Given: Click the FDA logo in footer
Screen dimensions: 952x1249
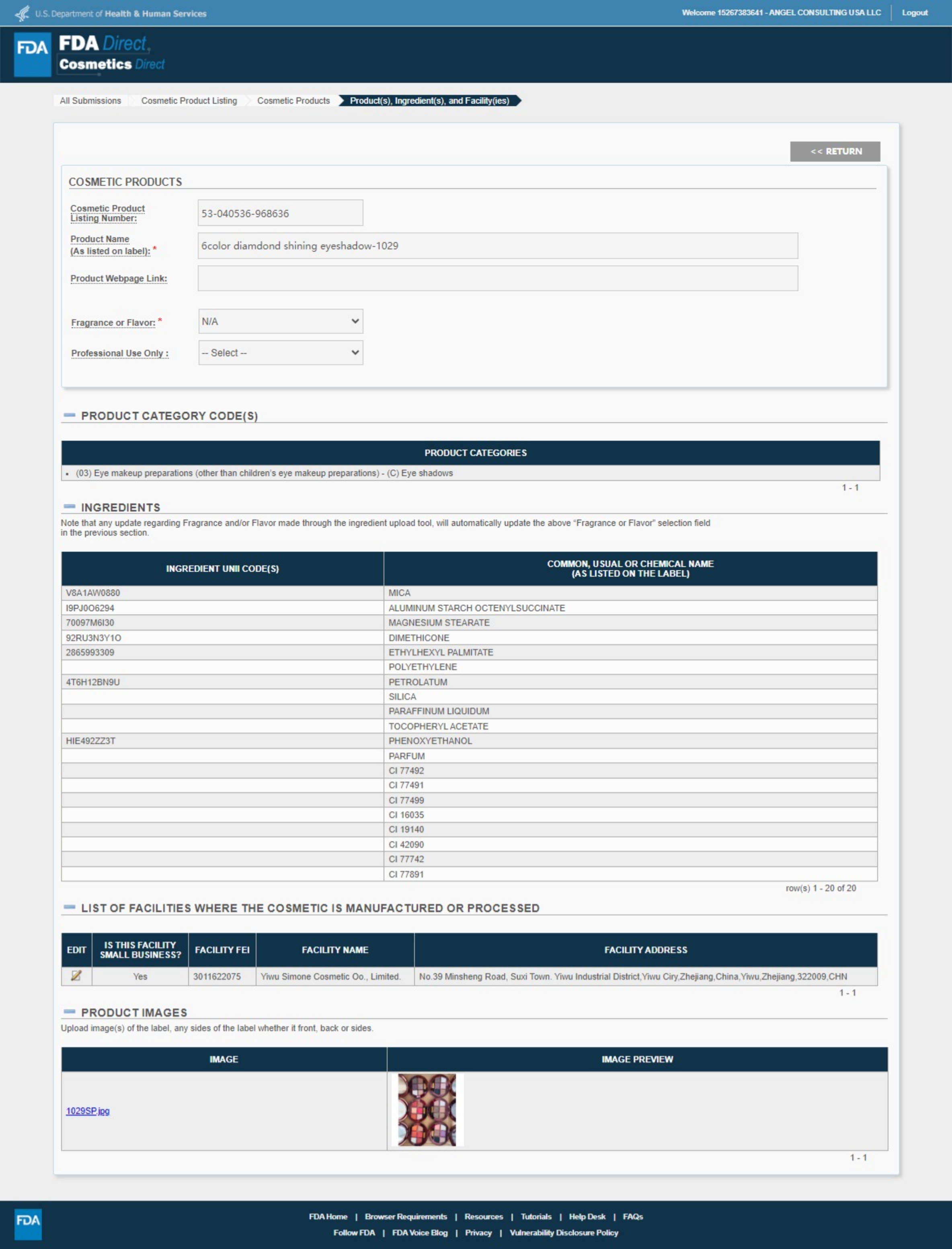Looking at the screenshot, I should coord(28,1224).
